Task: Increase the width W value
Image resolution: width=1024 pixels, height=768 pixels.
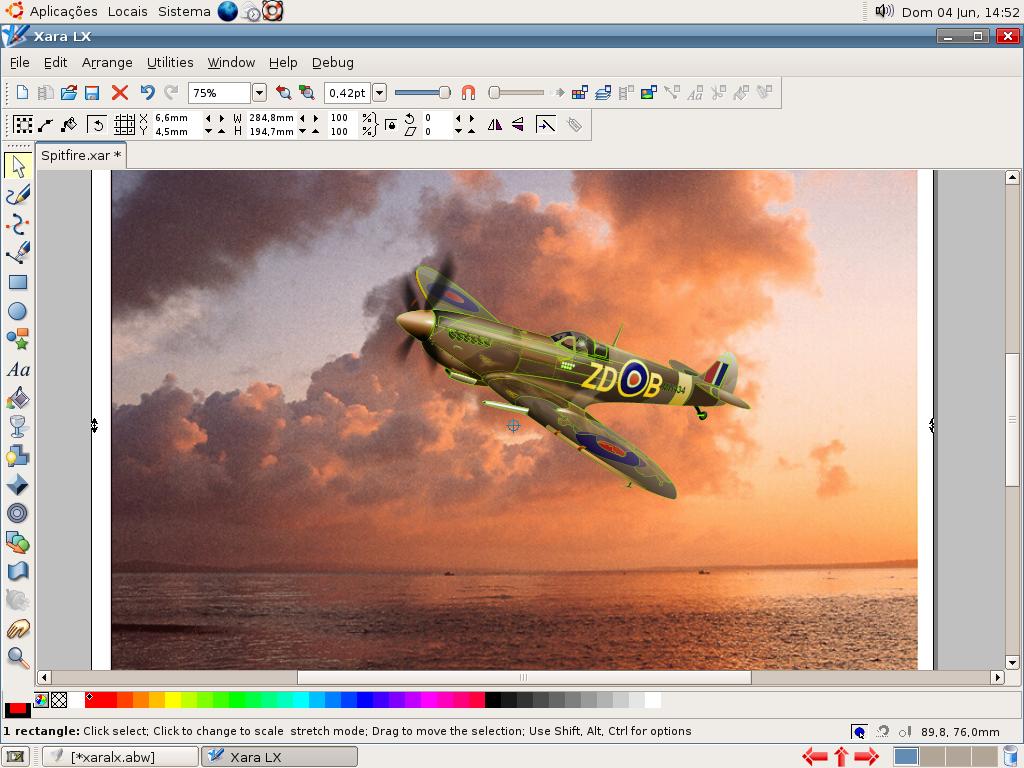Action: click(x=315, y=118)
